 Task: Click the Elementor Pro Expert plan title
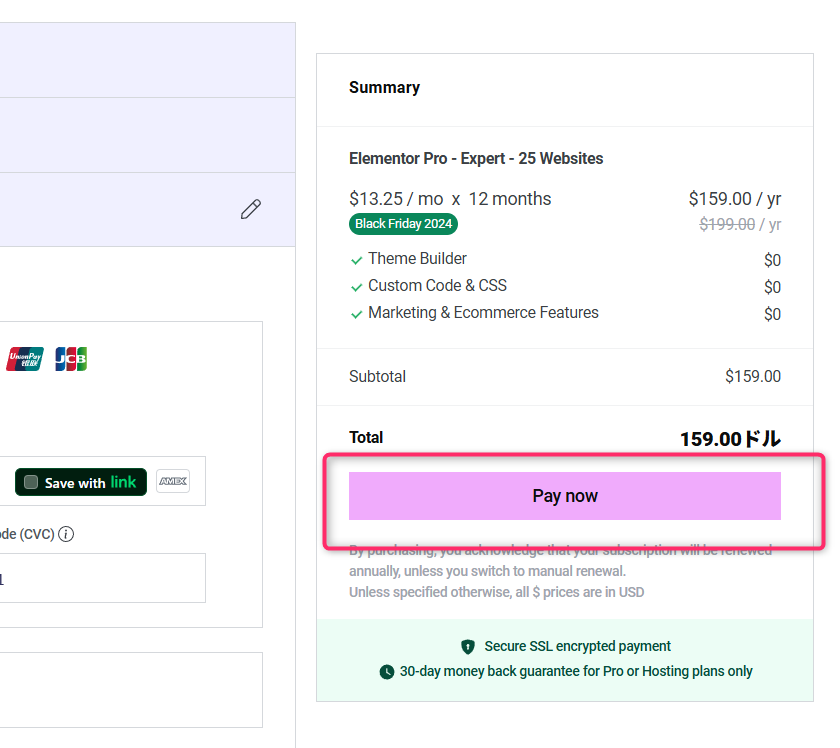(x=476, y=158)
